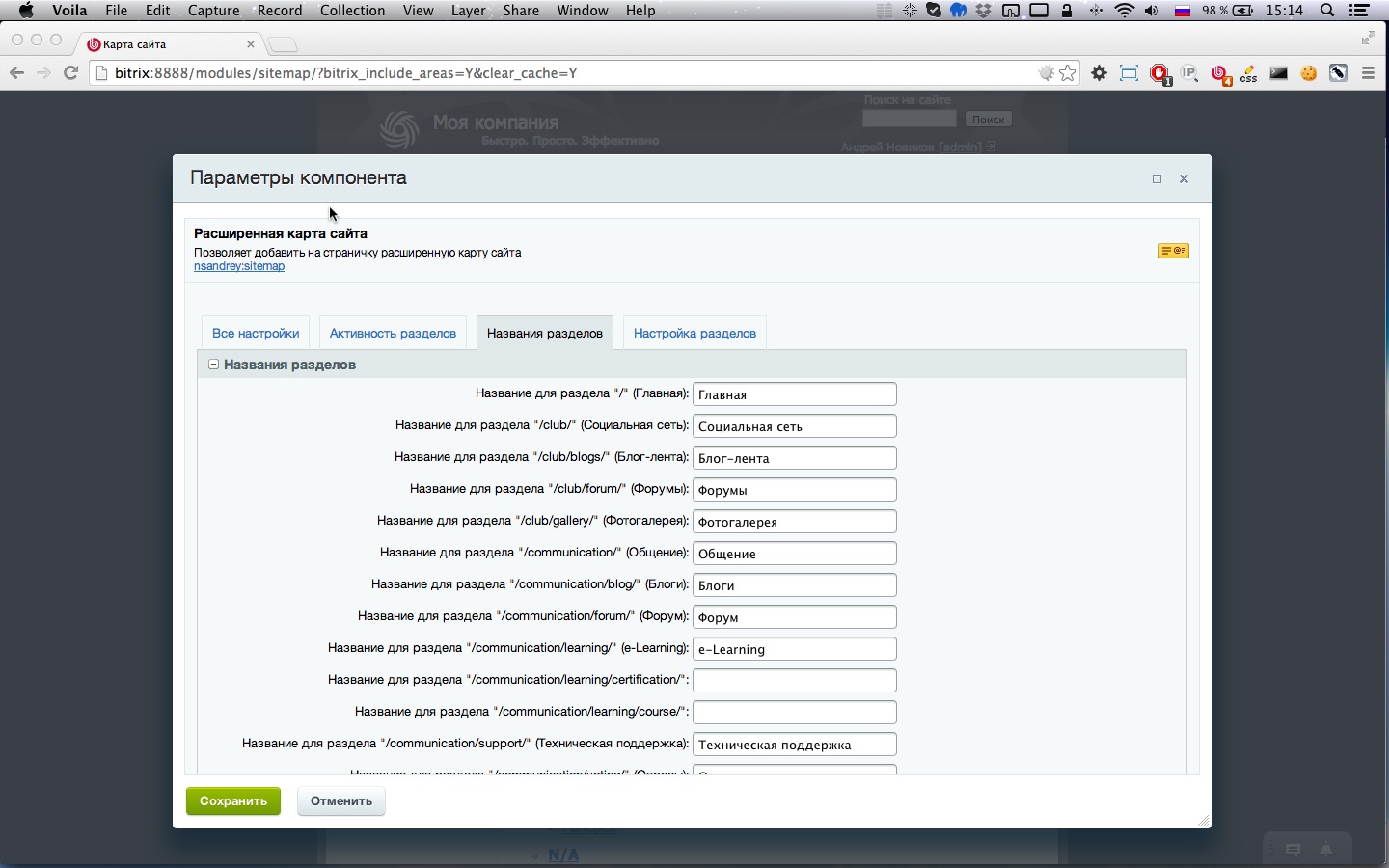The height and width of the screenshot is (868, 1389).
Task: Follow the nsandrey:sitemap link
Action: tap(239, 267)
